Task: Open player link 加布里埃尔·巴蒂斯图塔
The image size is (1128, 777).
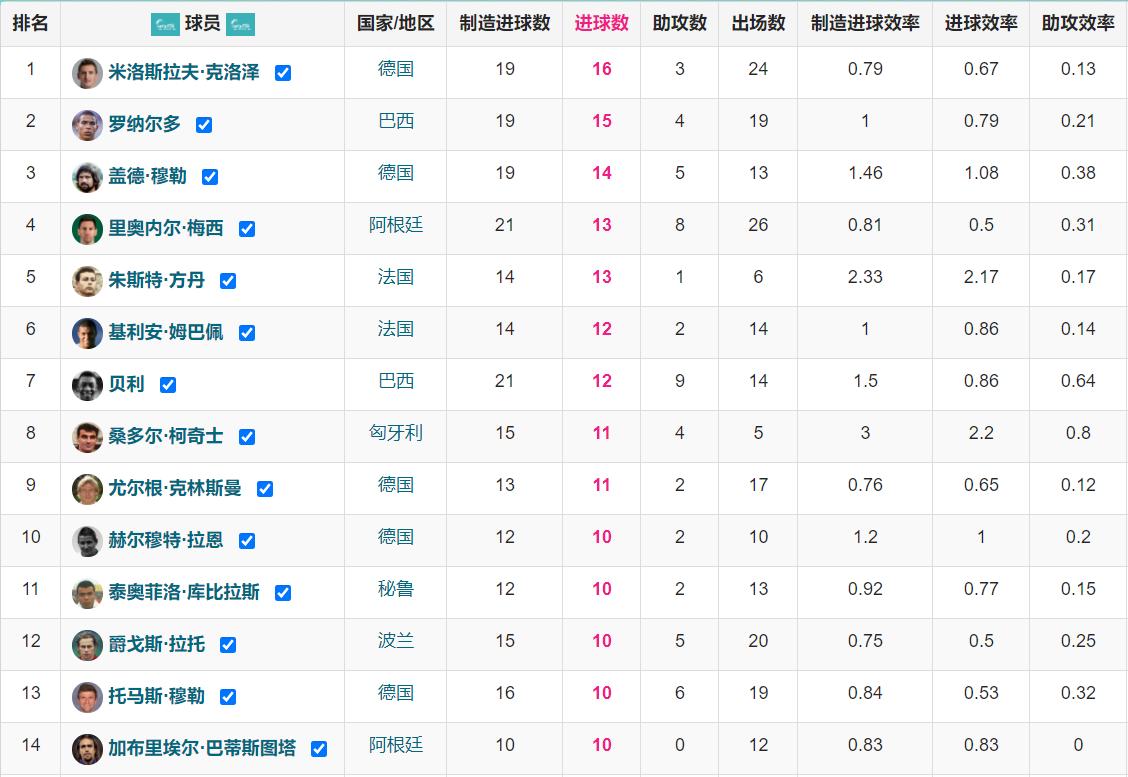Action: coord(202,748)
